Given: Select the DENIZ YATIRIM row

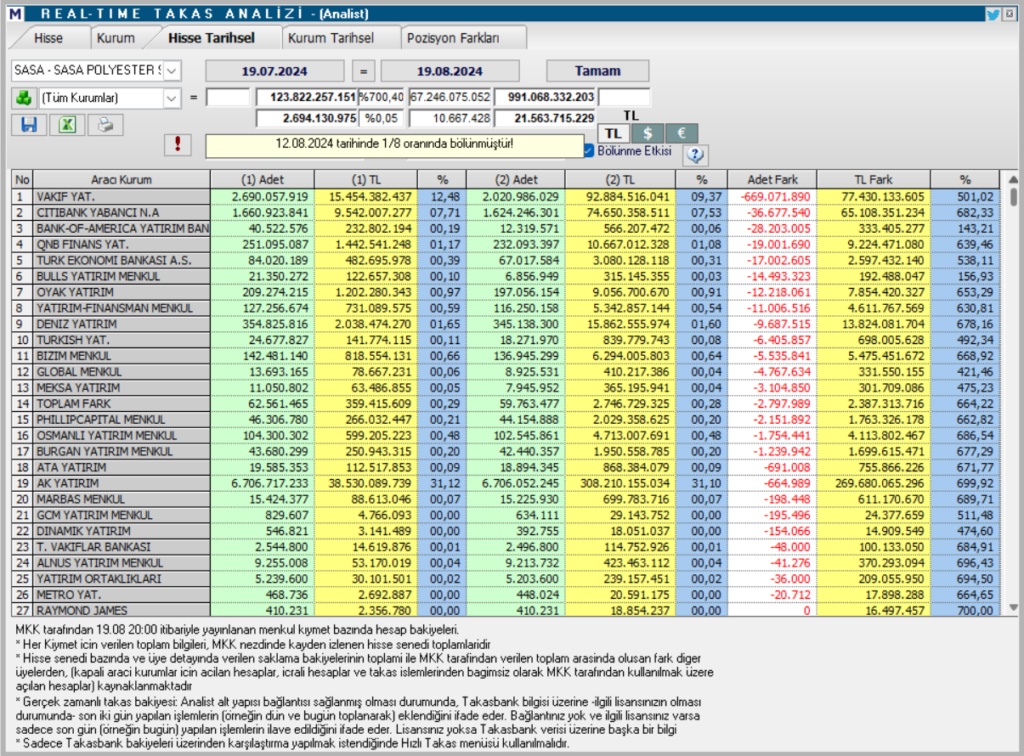Looking at the screenshot, I should [506, 324].
